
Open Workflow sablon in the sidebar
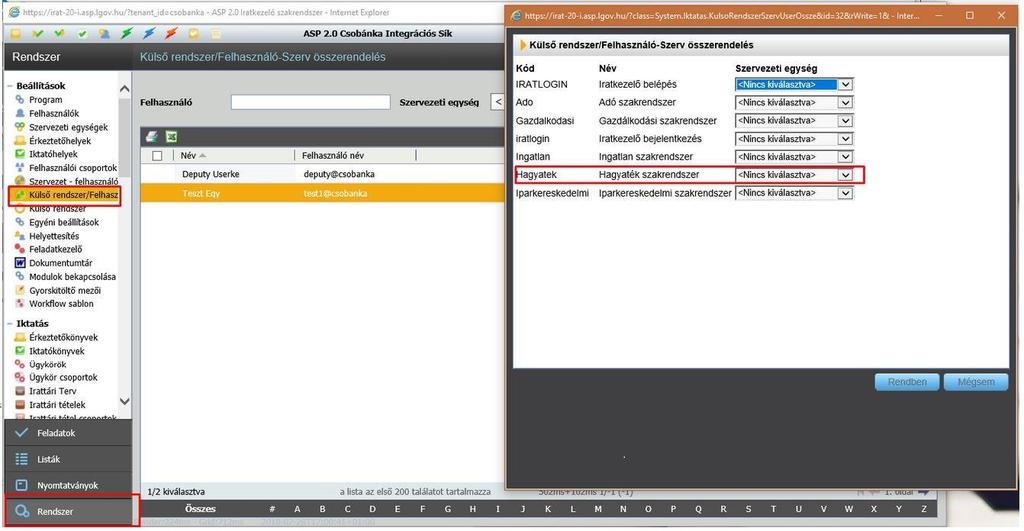tap(61, 304)
